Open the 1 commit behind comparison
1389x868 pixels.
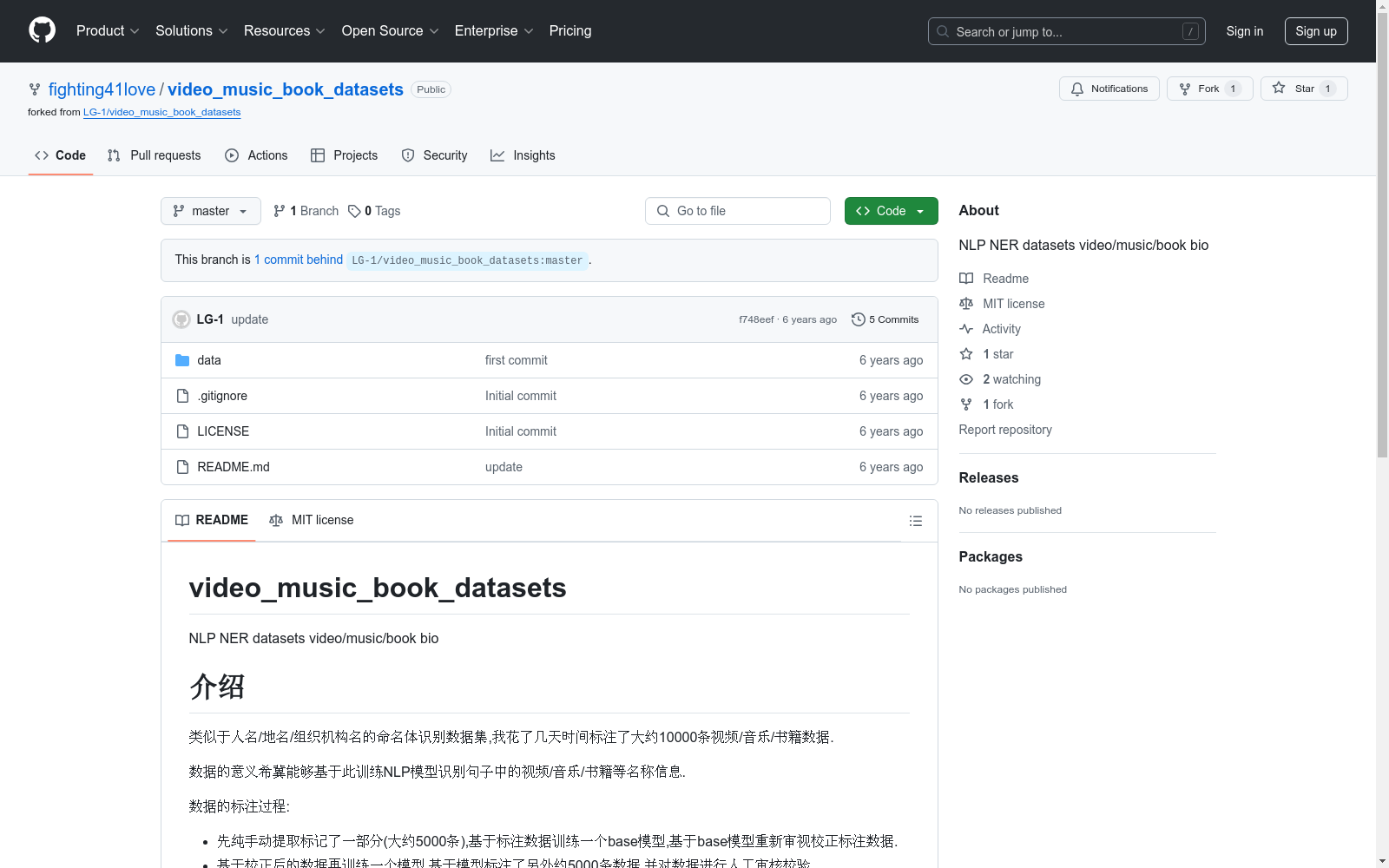pyautogui.click(x=299, y=260)
